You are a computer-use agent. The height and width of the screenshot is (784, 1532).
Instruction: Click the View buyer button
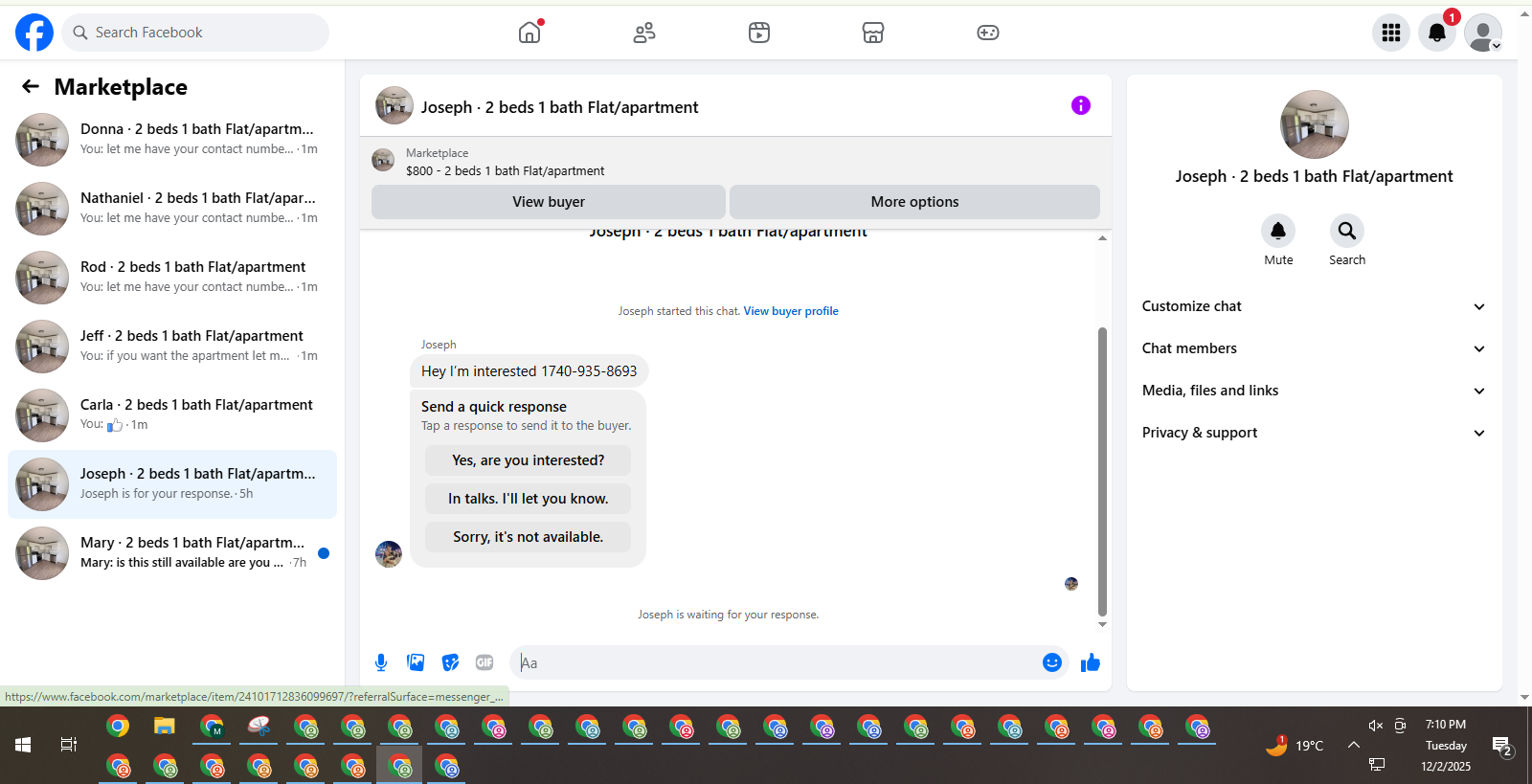[549, 202]
